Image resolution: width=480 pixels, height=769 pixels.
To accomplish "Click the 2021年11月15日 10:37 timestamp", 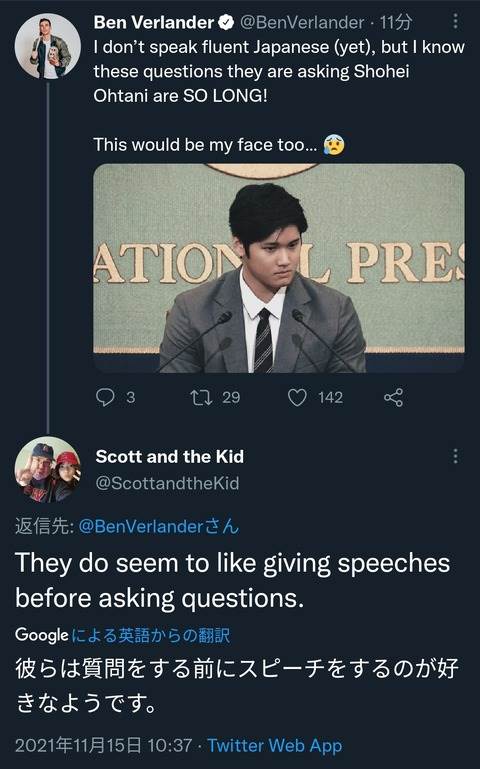I will [103, 745].
